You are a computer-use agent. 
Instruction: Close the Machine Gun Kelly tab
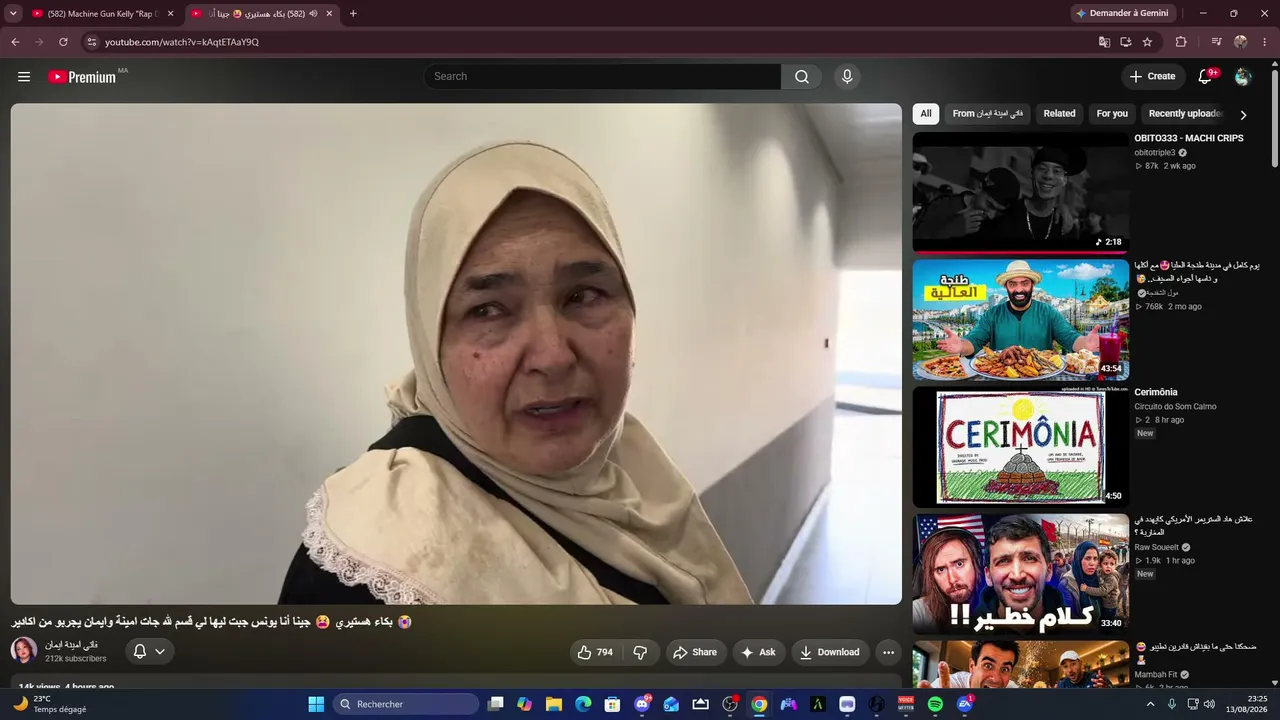pyautogui.click(x=171, y=14)
